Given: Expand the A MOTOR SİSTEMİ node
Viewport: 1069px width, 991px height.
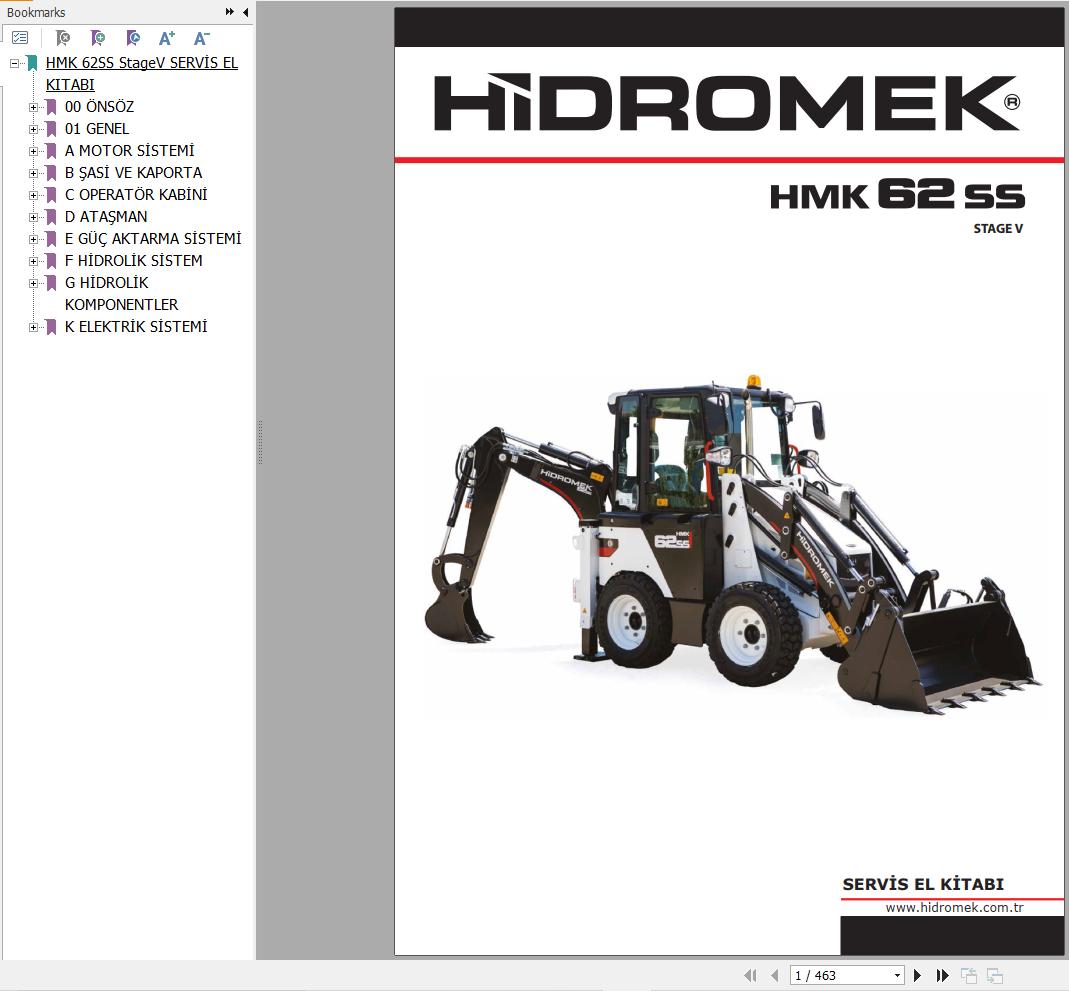Looking at the screenshot, I should coord(34,151).
